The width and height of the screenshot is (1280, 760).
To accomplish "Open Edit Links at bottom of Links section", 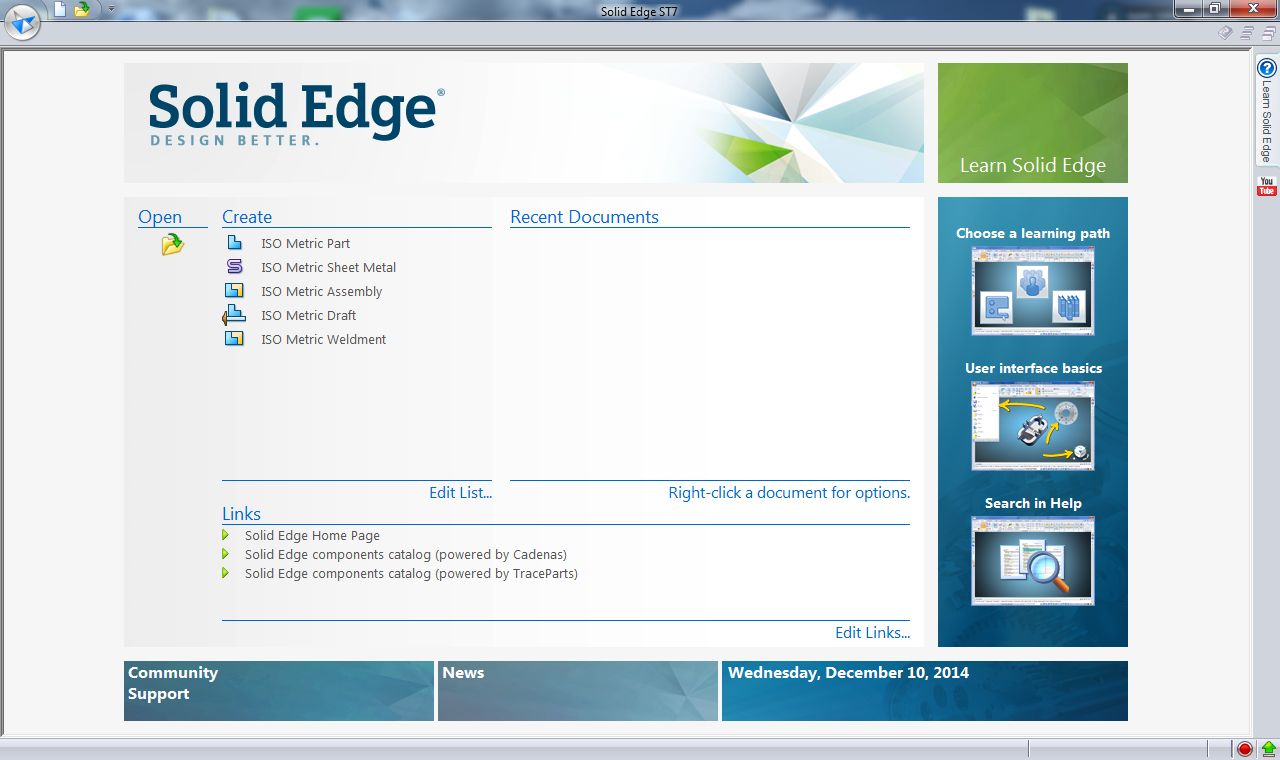I will 872,632.
